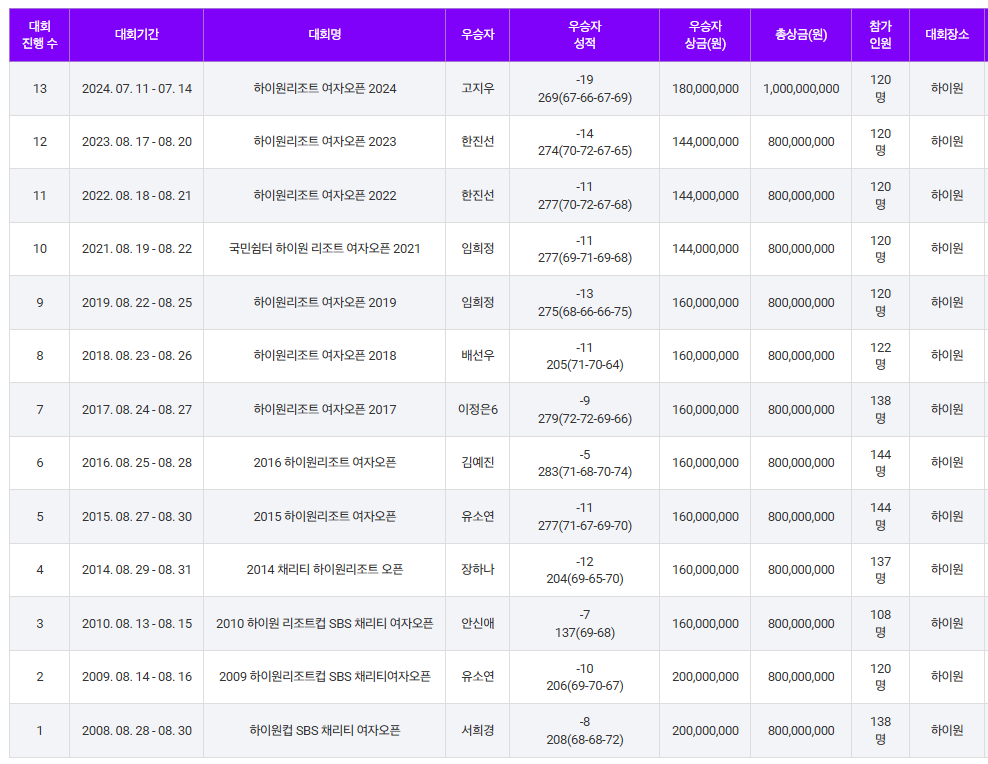Click score -5 283(71-68-70-74)

click(585, 463)
